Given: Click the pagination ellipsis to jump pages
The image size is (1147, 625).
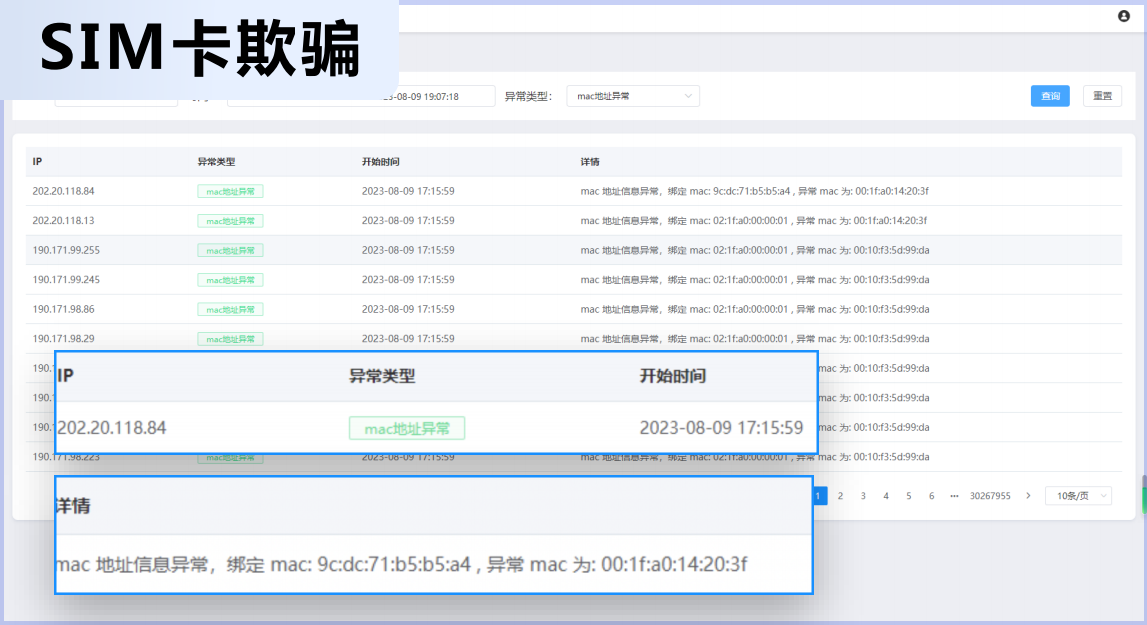Looking at the screenshot, I should click(x=954, y=496).
